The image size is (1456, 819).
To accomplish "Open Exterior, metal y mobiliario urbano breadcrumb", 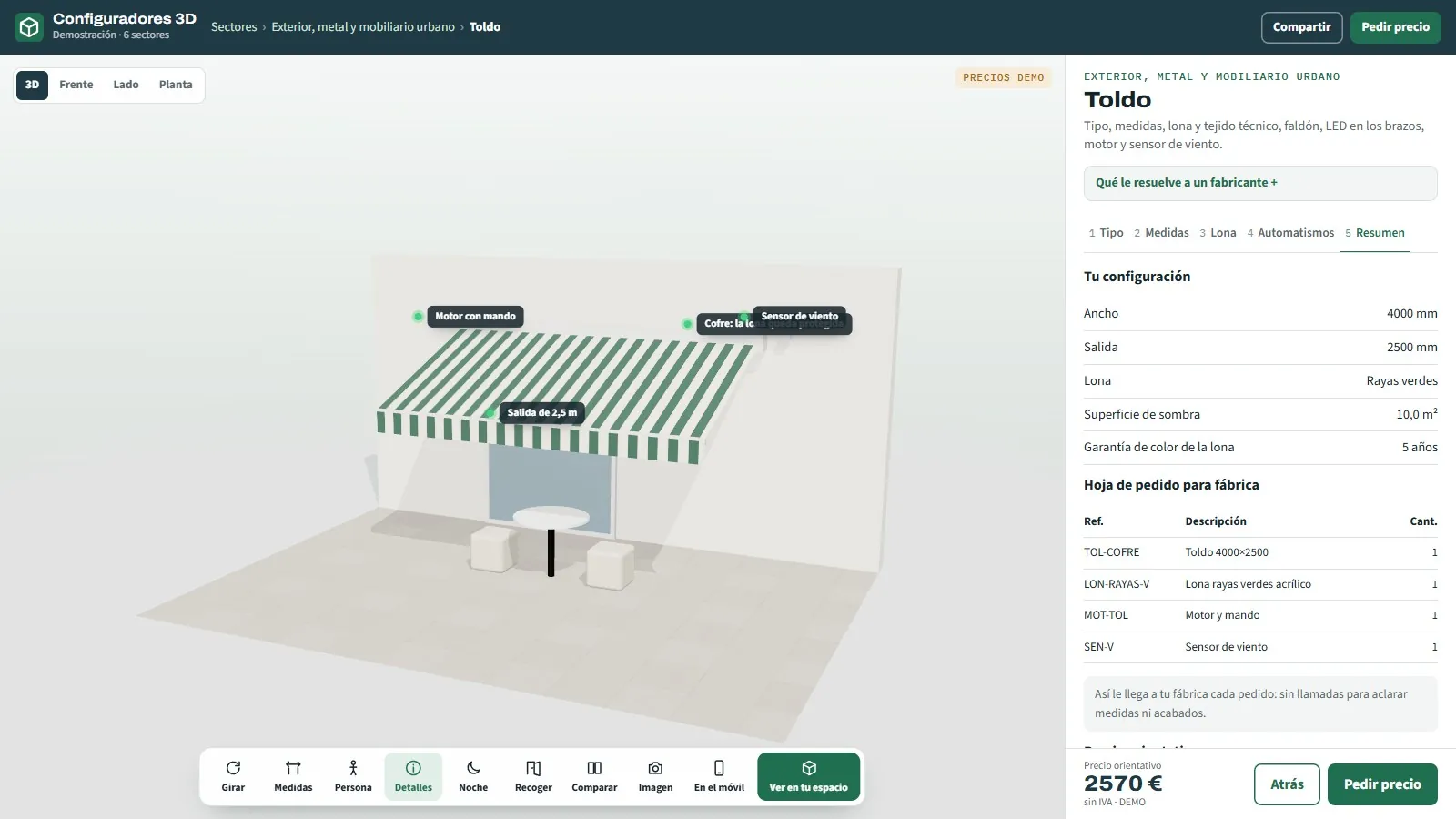I will click(x=363, y=27).
